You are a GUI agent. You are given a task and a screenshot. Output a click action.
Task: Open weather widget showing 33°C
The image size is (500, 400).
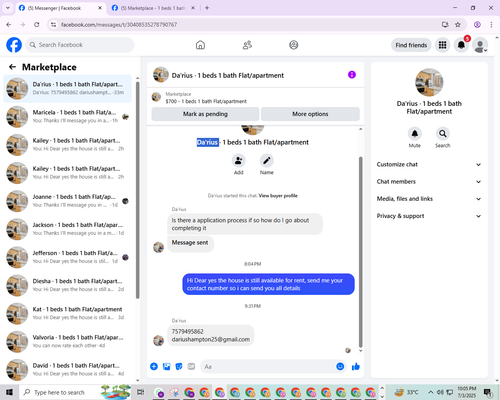pyautogui.click(x=406, y=392)
